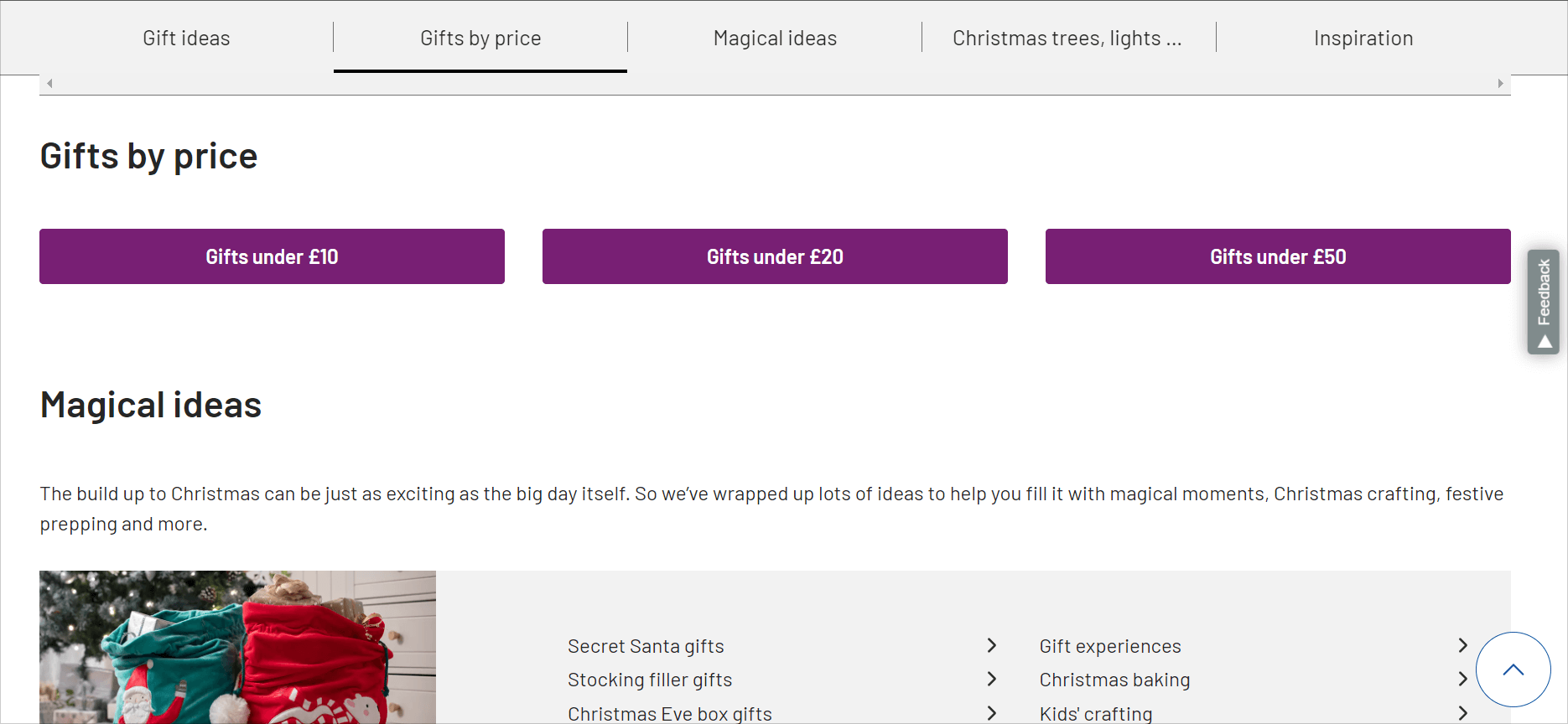The image size is (1568, 724).
Task: Click the Christmas gift sacks image
Action: point(237,647)
